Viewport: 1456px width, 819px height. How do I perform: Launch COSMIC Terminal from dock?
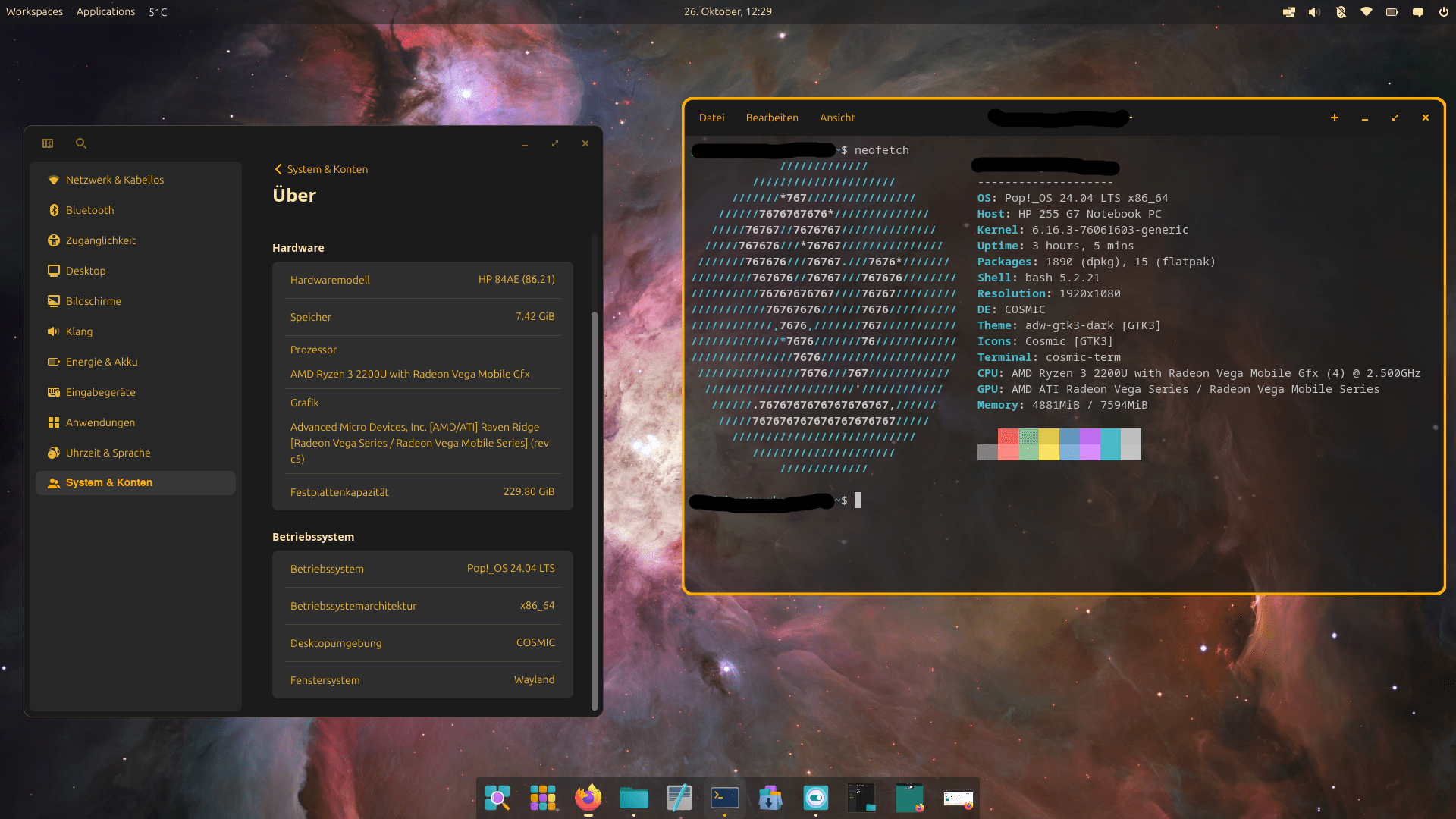coord(724,798)
